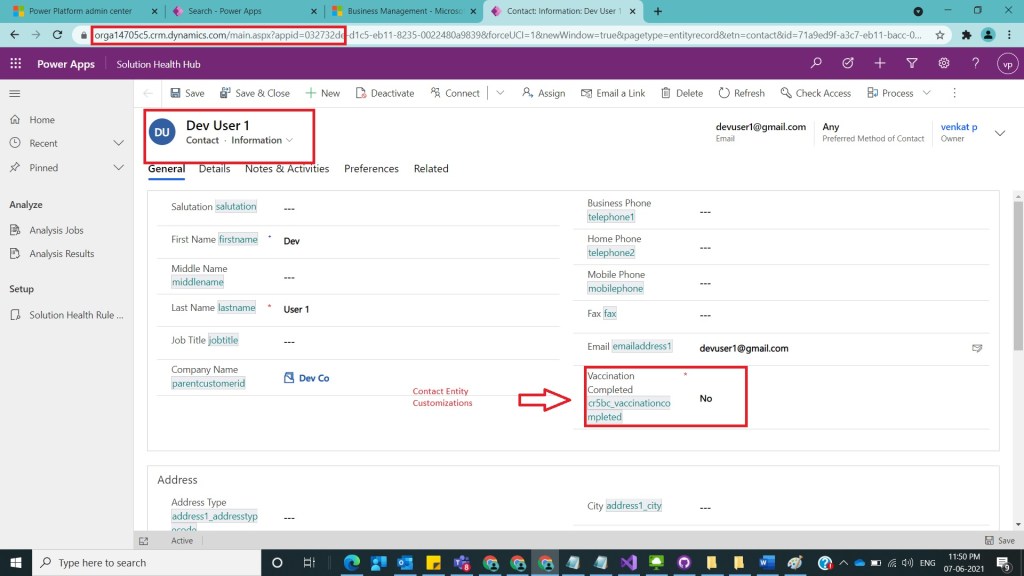
Task: Expand the Recent section in sidebar
Action: click(118, 143)
